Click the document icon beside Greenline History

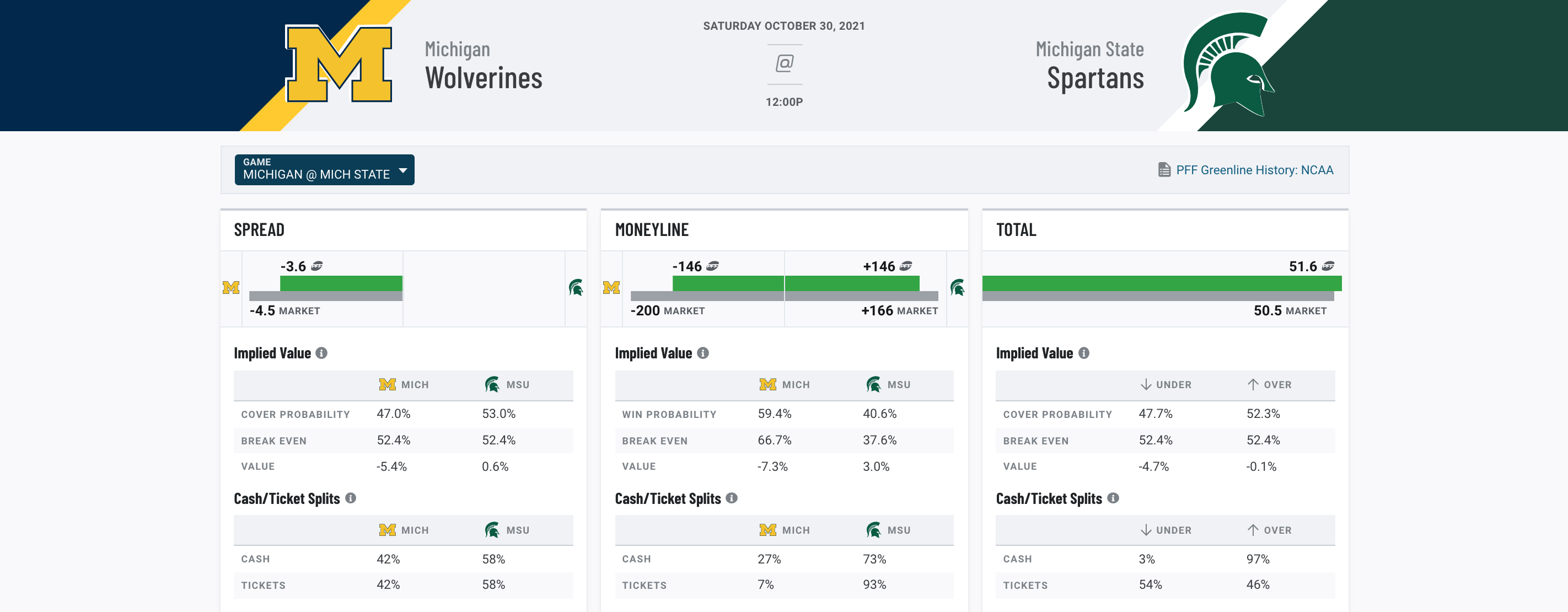tap(1164, 170)
